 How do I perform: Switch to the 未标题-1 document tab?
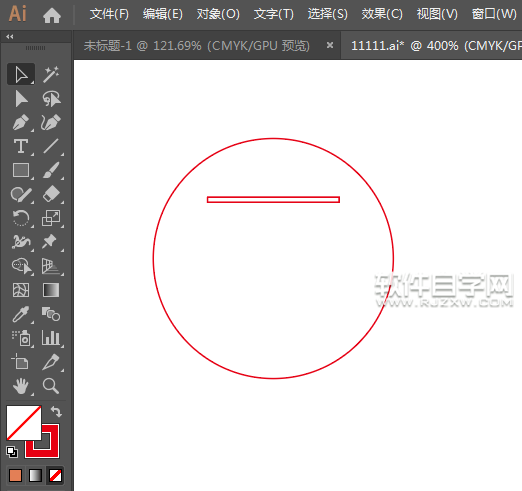[x=197, y=46]
